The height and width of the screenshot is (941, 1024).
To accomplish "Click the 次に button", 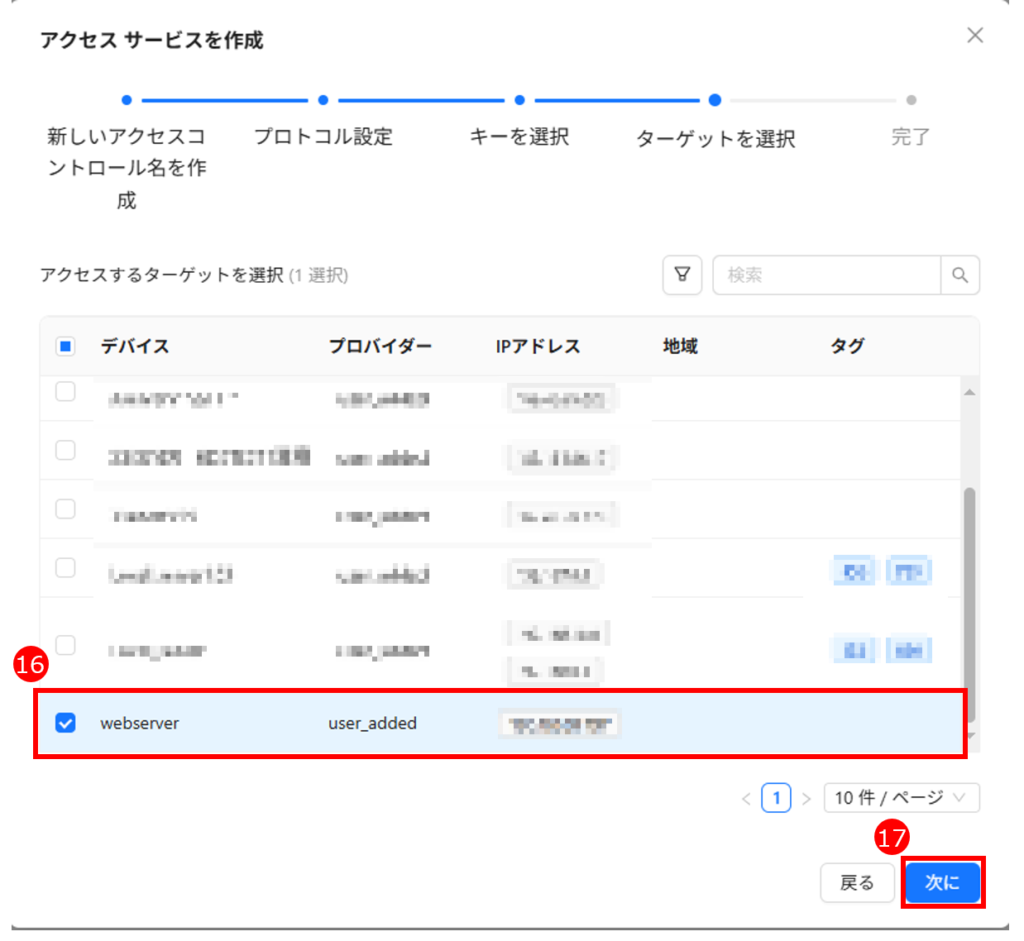I will (942, 882).
